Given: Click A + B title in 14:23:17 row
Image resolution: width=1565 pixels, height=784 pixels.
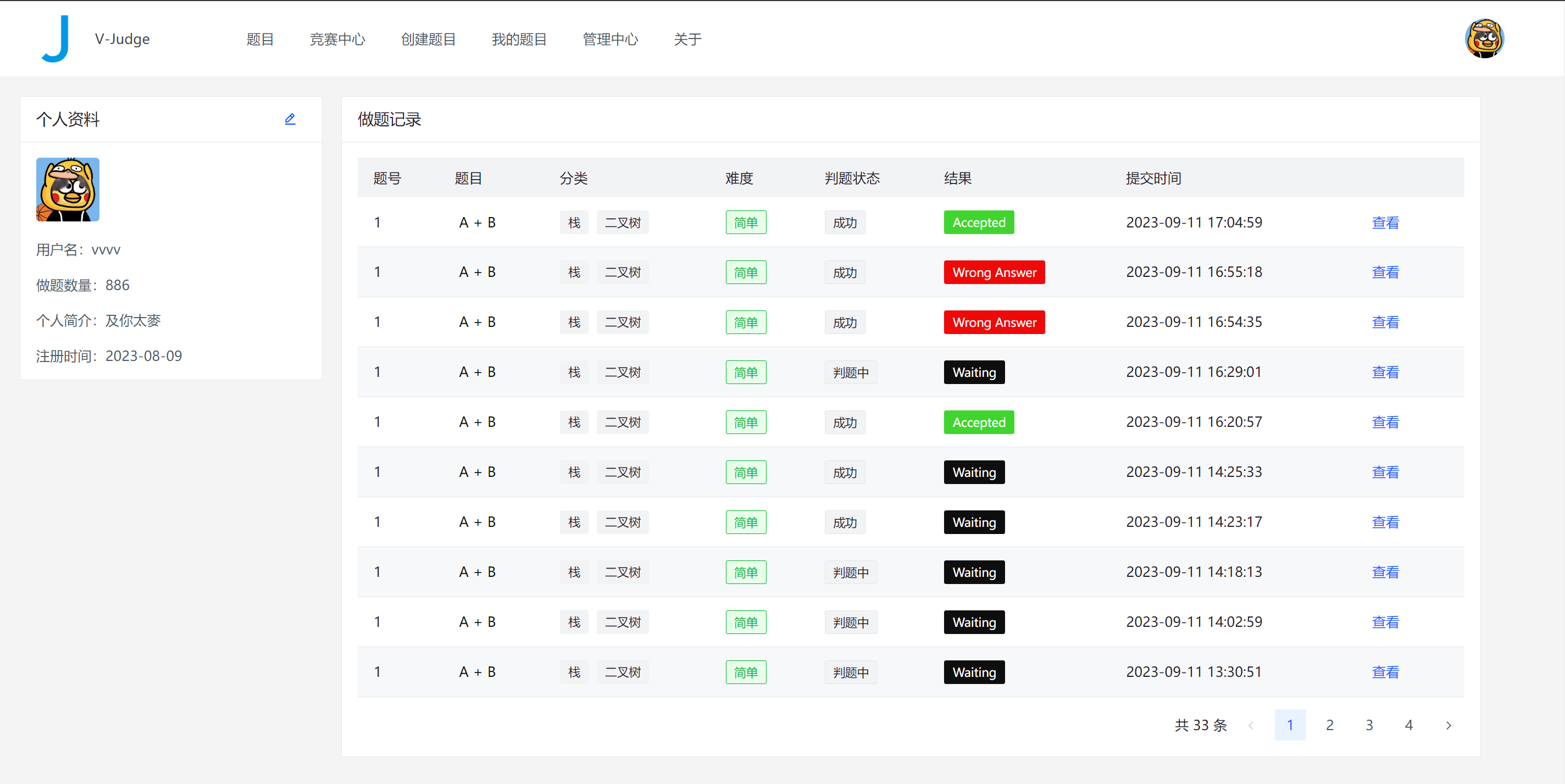Looking at the screenshot, I should 477,521.
